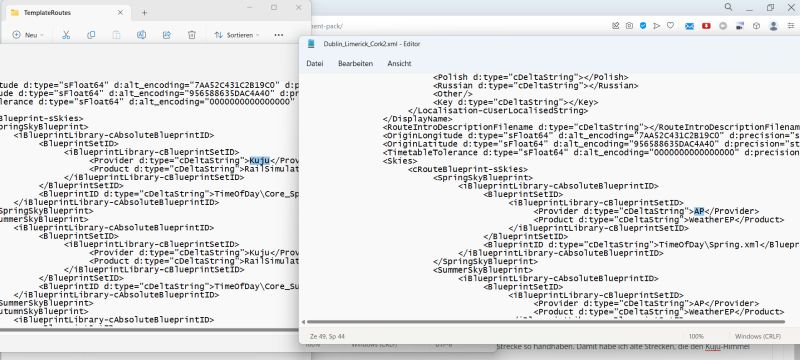Open the Bearbeiten menu in Editor
This screenshot has width=800, height=360.
356,64
